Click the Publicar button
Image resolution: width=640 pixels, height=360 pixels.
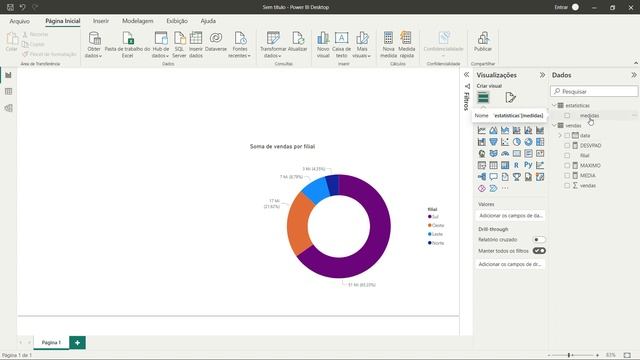(483, 42)
